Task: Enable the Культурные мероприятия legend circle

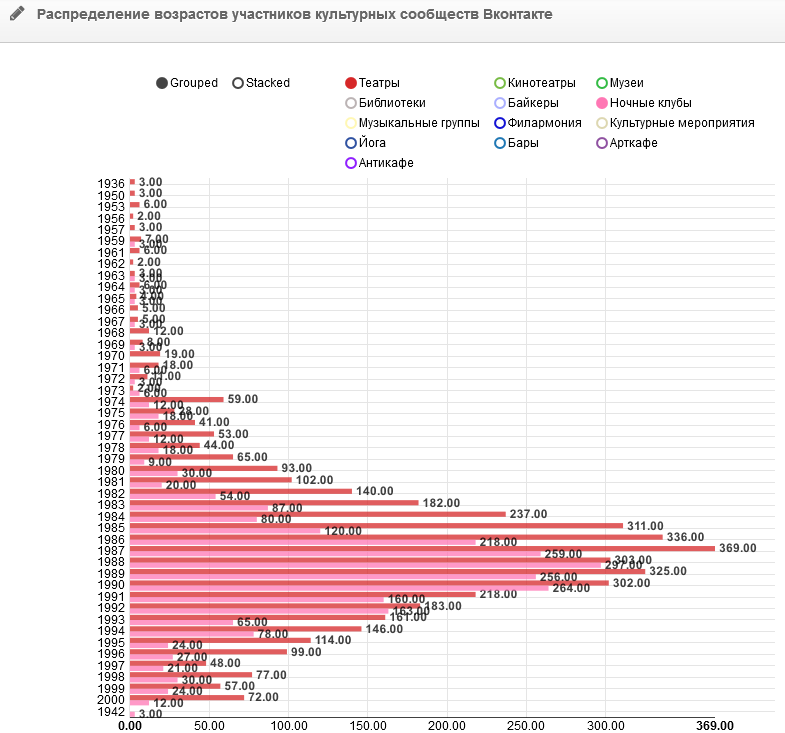Action: click(x=602, y=123)
